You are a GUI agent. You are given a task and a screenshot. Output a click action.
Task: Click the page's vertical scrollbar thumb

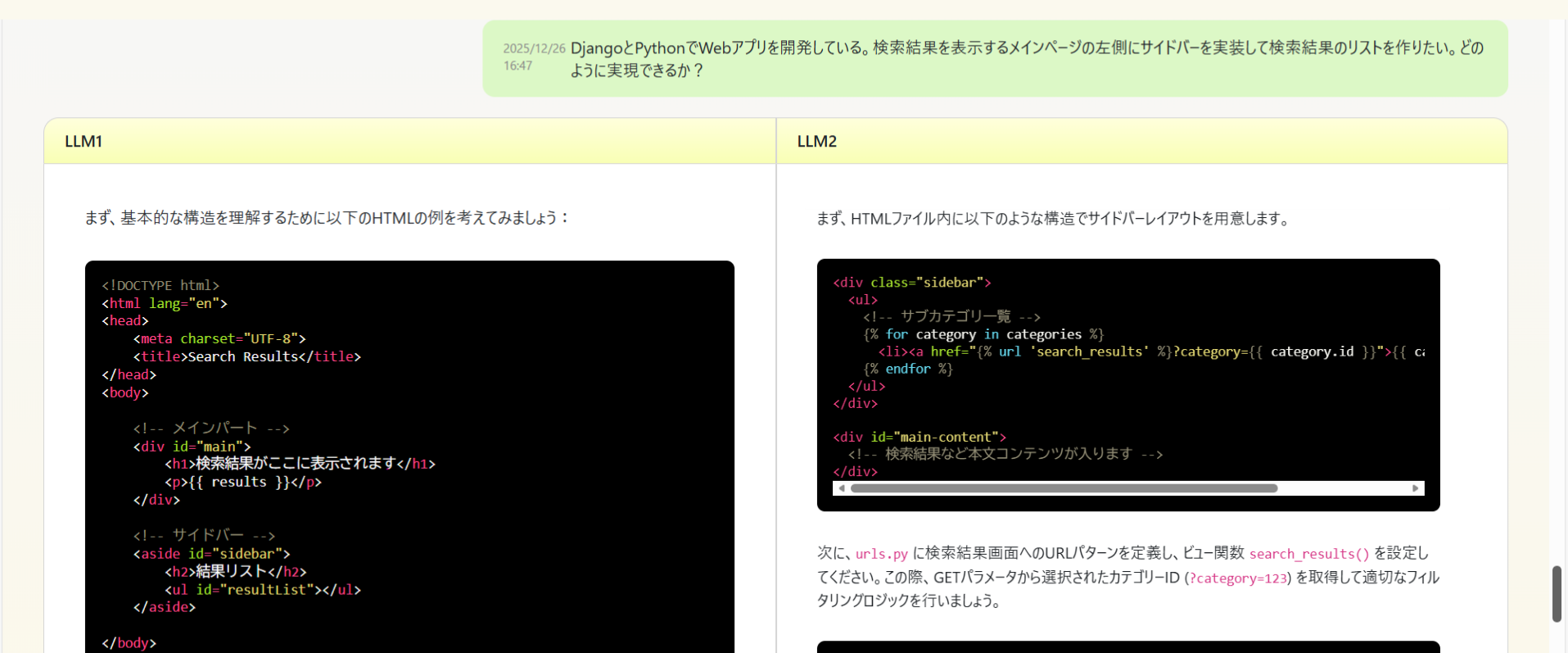[x=1557, y=593]
